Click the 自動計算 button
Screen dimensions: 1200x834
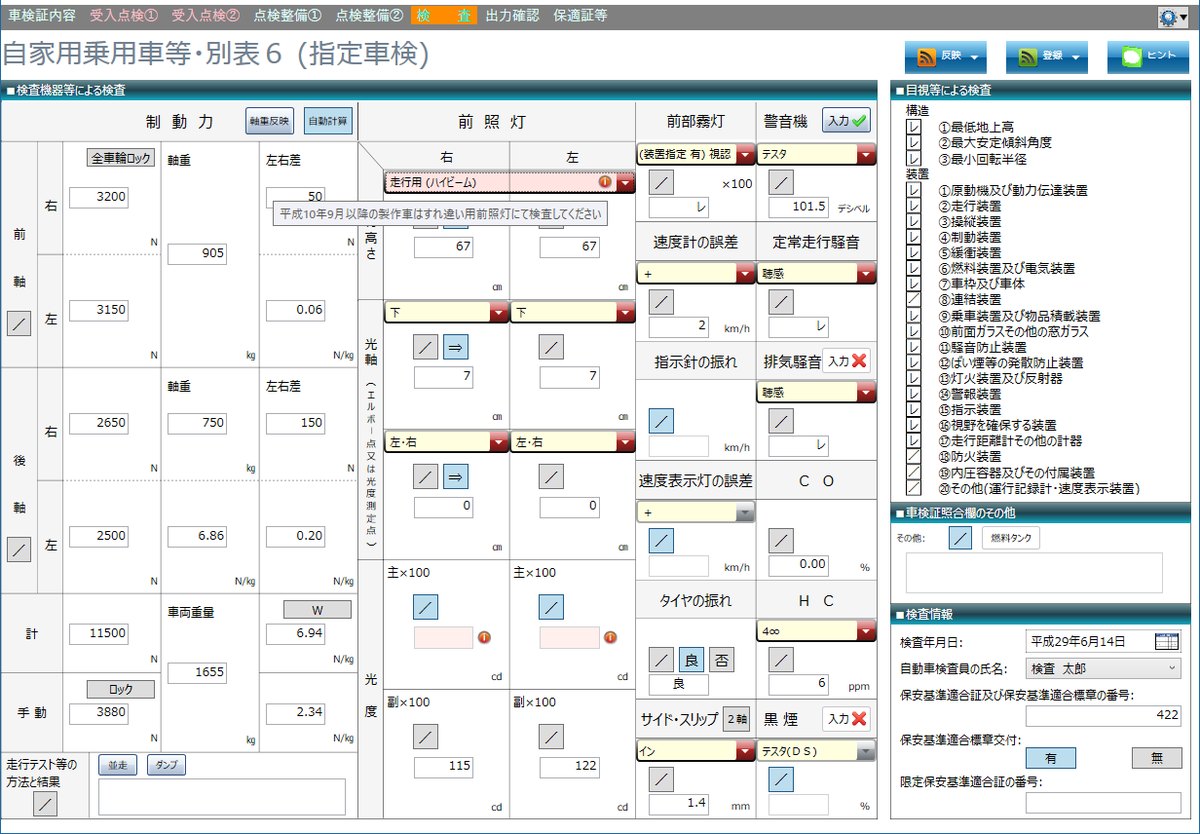click(328, 122)
